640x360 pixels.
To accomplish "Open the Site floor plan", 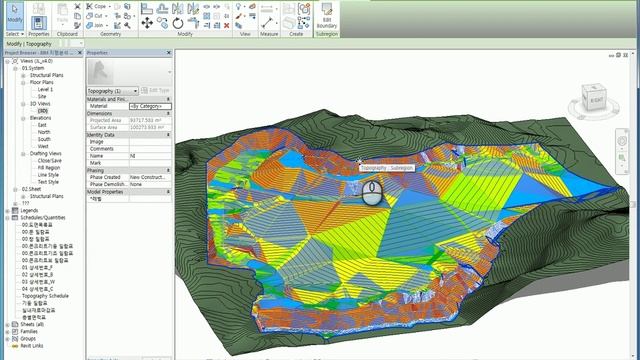I will pyautogui.click(x=42, y=96).
